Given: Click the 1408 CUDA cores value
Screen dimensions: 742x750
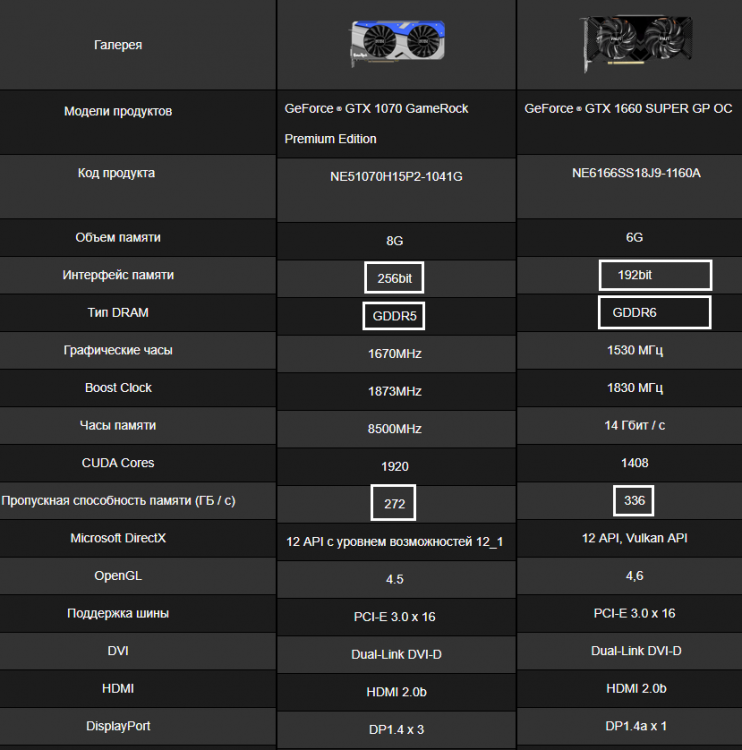Looking at the screenshot, I should (635, 463).
